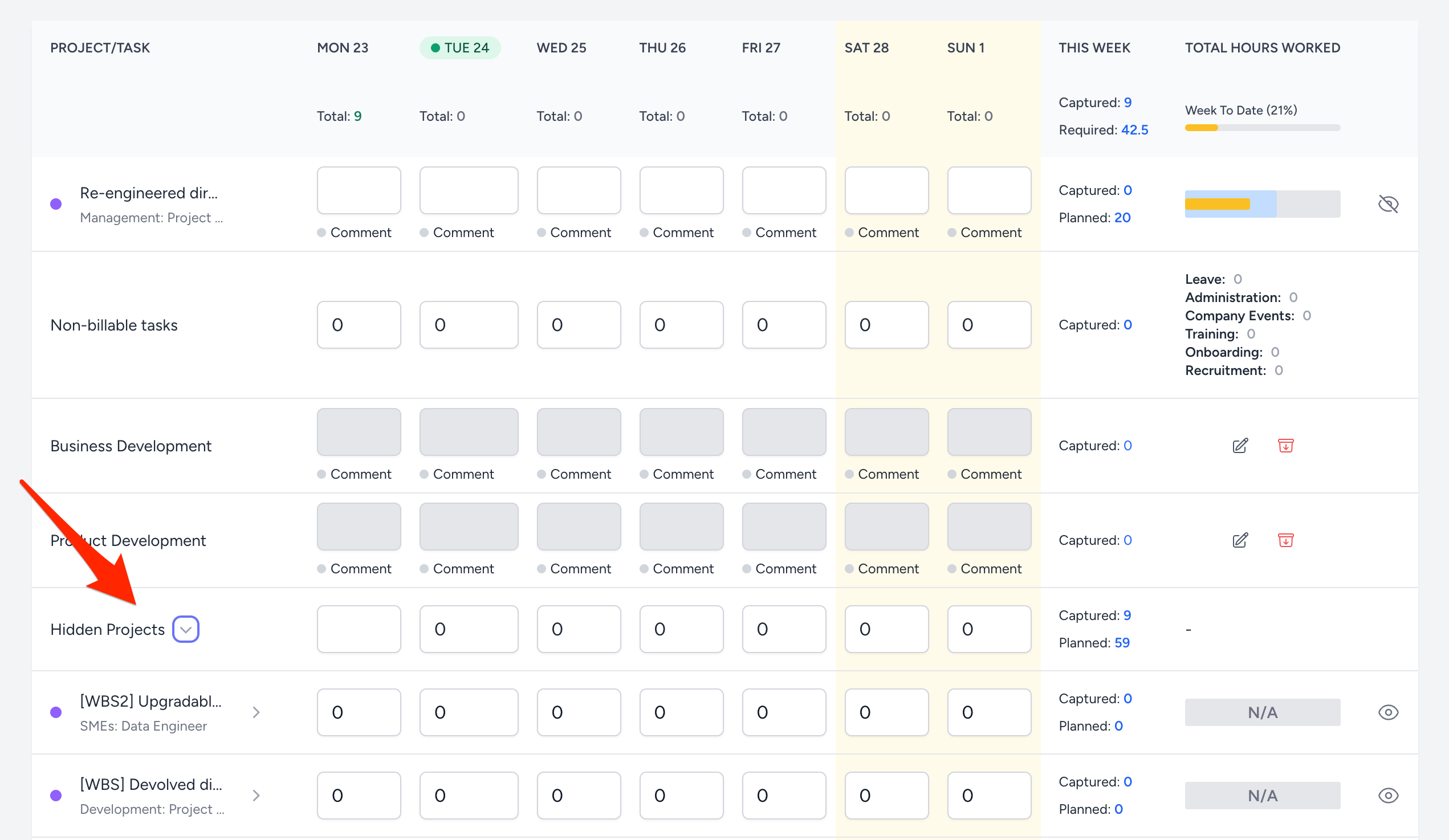Select the SUN 1 column header
Screen dimensions: 1449x840
[966, 48]
